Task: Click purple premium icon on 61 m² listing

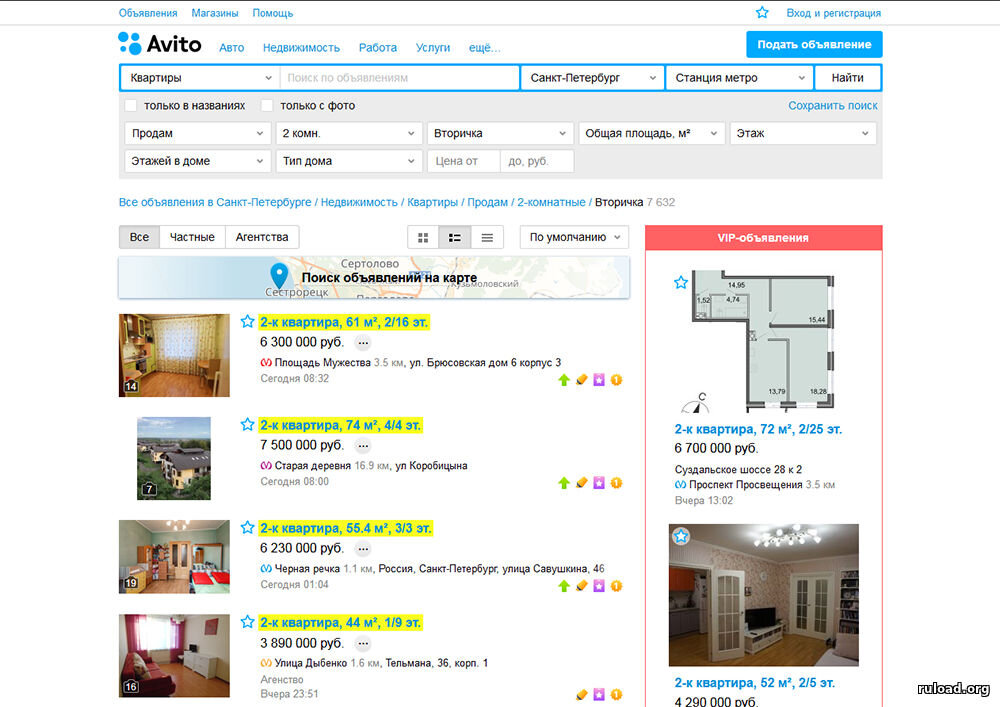Action: click(x=599, y=380)
